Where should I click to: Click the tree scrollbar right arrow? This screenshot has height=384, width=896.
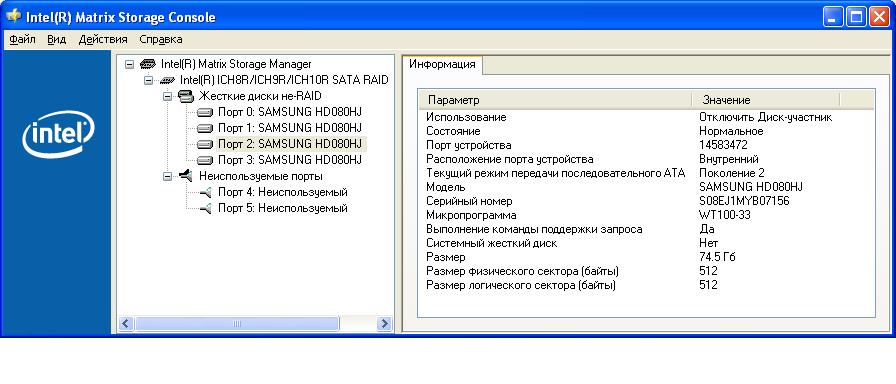(x=385, y=324)
